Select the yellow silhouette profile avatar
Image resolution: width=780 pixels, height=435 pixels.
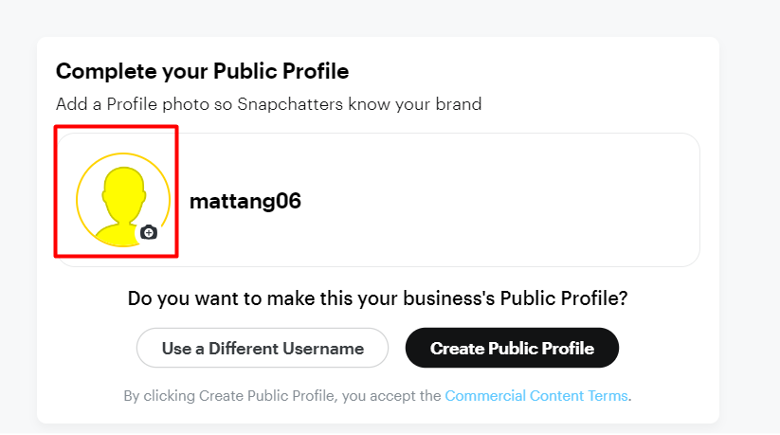coord(123,200)
